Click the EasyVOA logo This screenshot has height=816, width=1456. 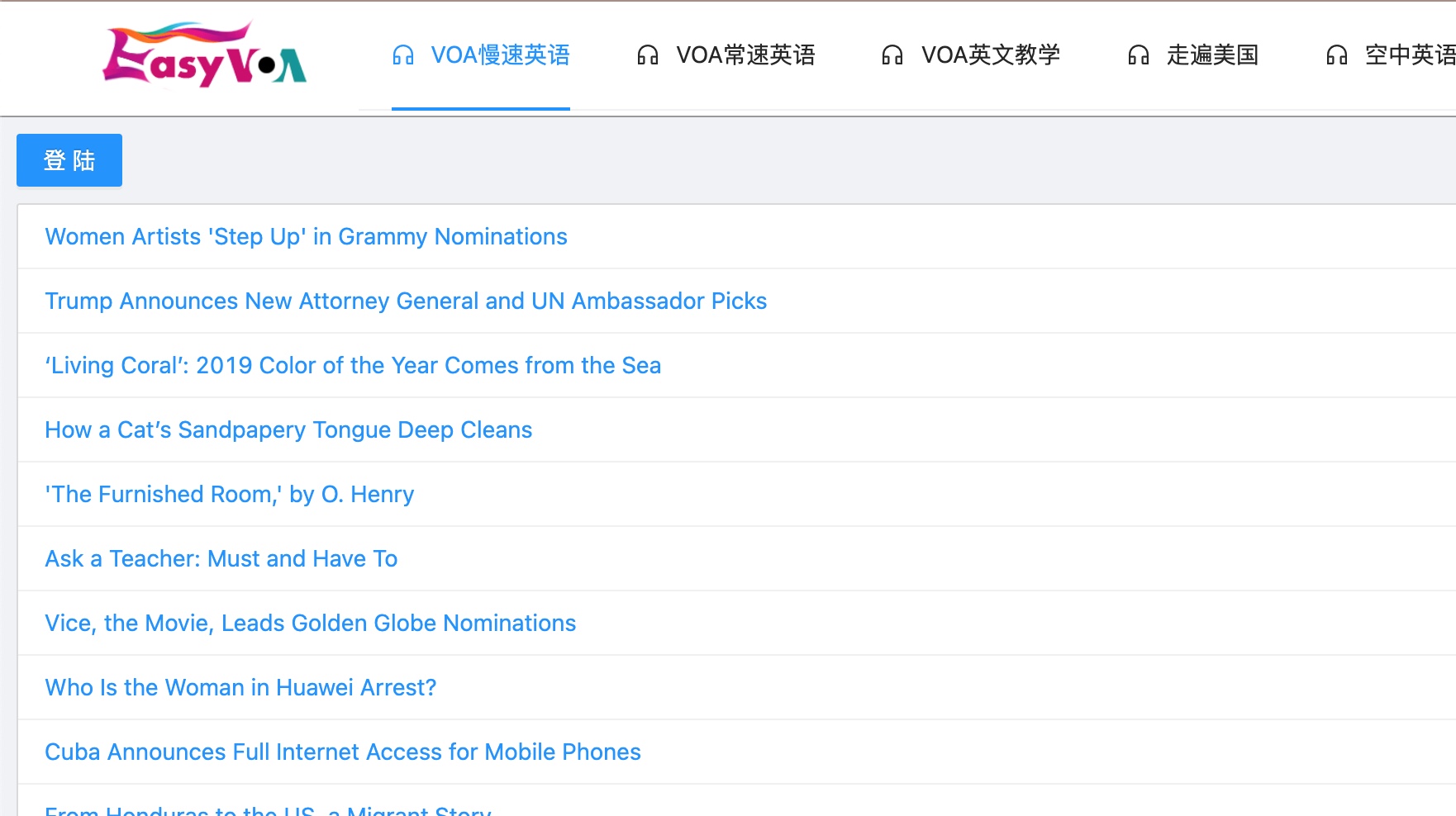click(x=204, y=55)
